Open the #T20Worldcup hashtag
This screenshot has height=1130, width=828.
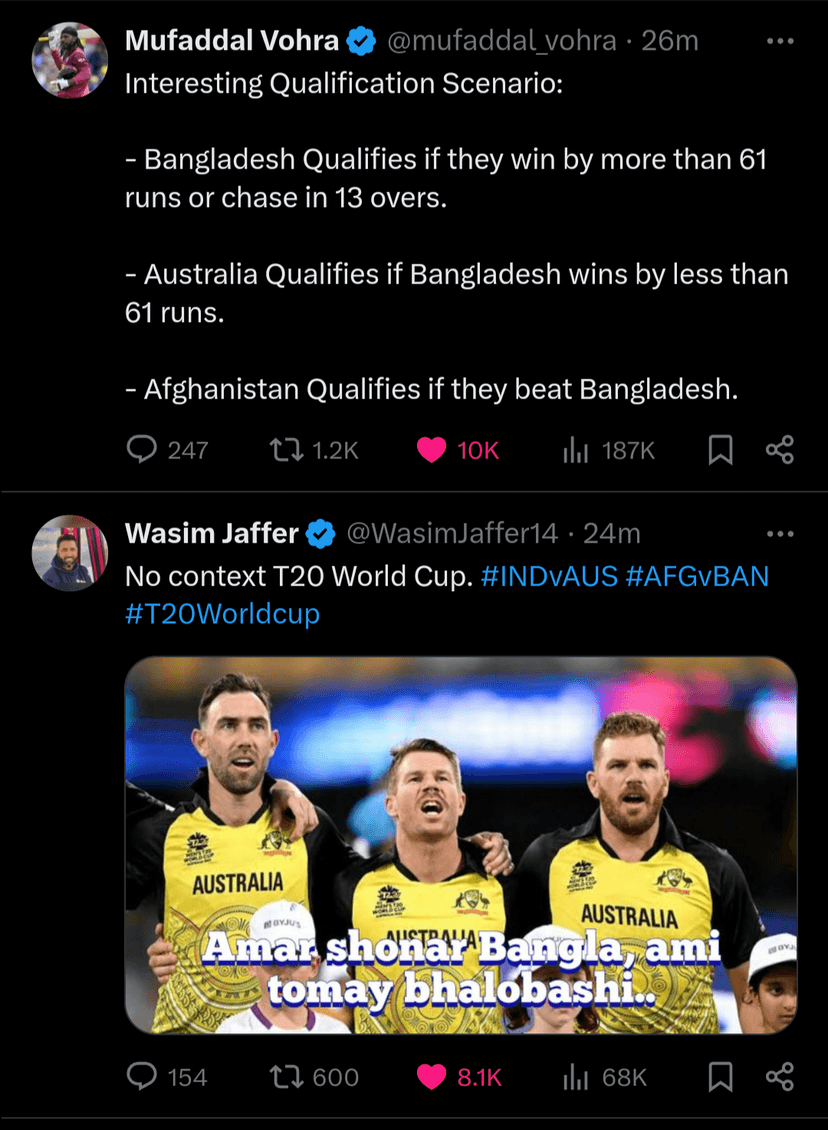pos(222,613)
